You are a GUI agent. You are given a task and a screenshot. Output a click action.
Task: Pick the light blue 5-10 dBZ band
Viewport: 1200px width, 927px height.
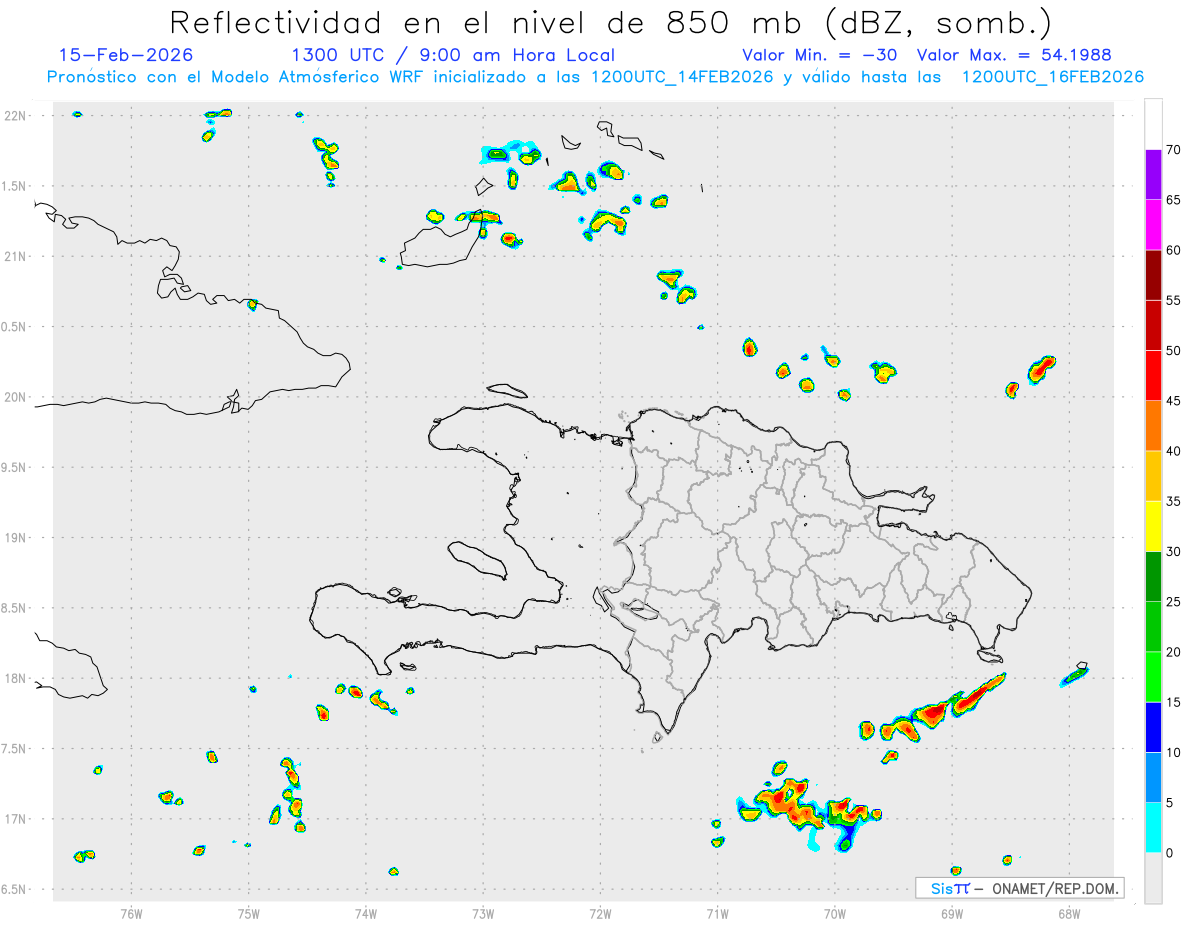[1153, 777]
